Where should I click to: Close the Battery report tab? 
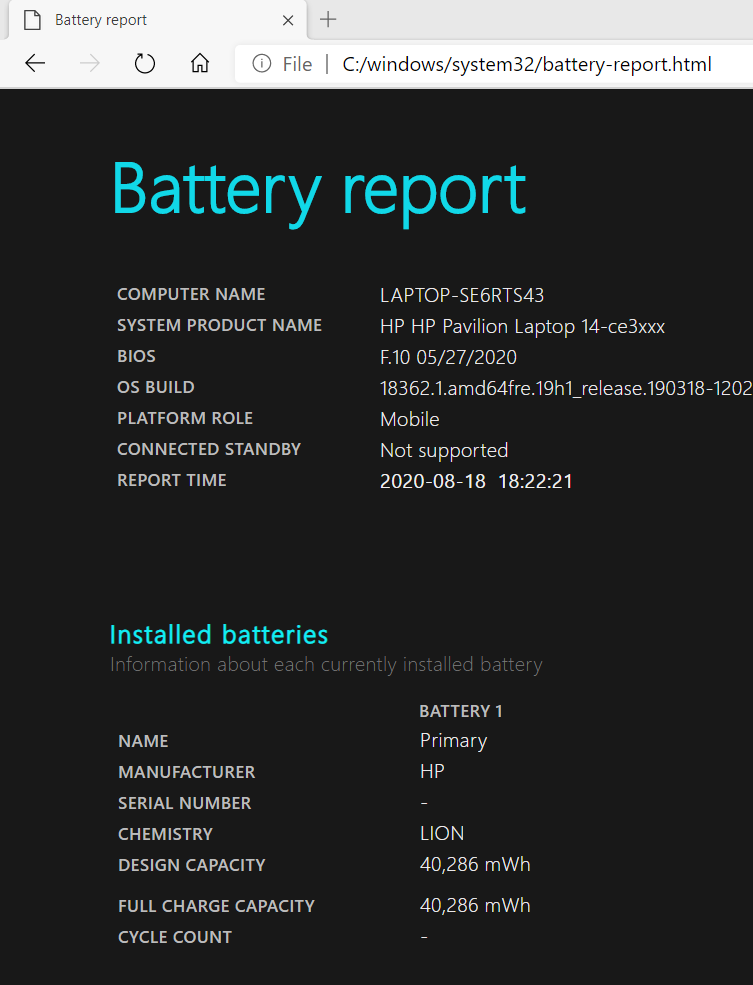coord(288,21)
